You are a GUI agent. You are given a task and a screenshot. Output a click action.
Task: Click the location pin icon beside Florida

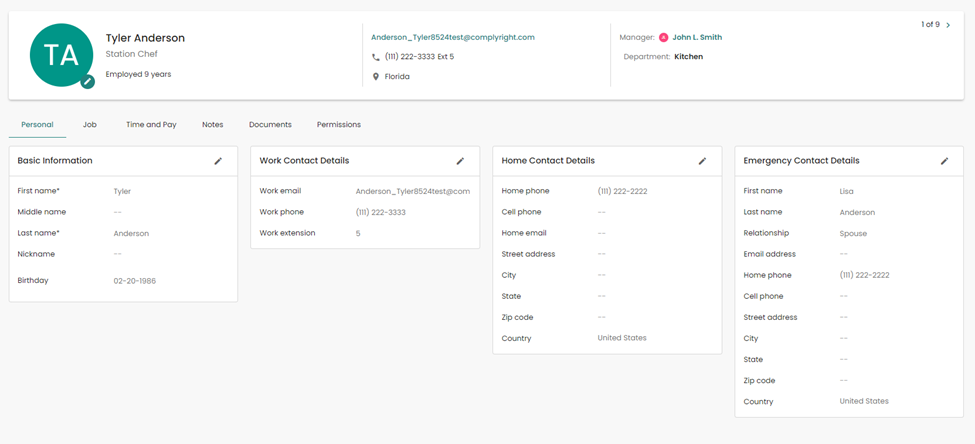click(x=376, y=77)
